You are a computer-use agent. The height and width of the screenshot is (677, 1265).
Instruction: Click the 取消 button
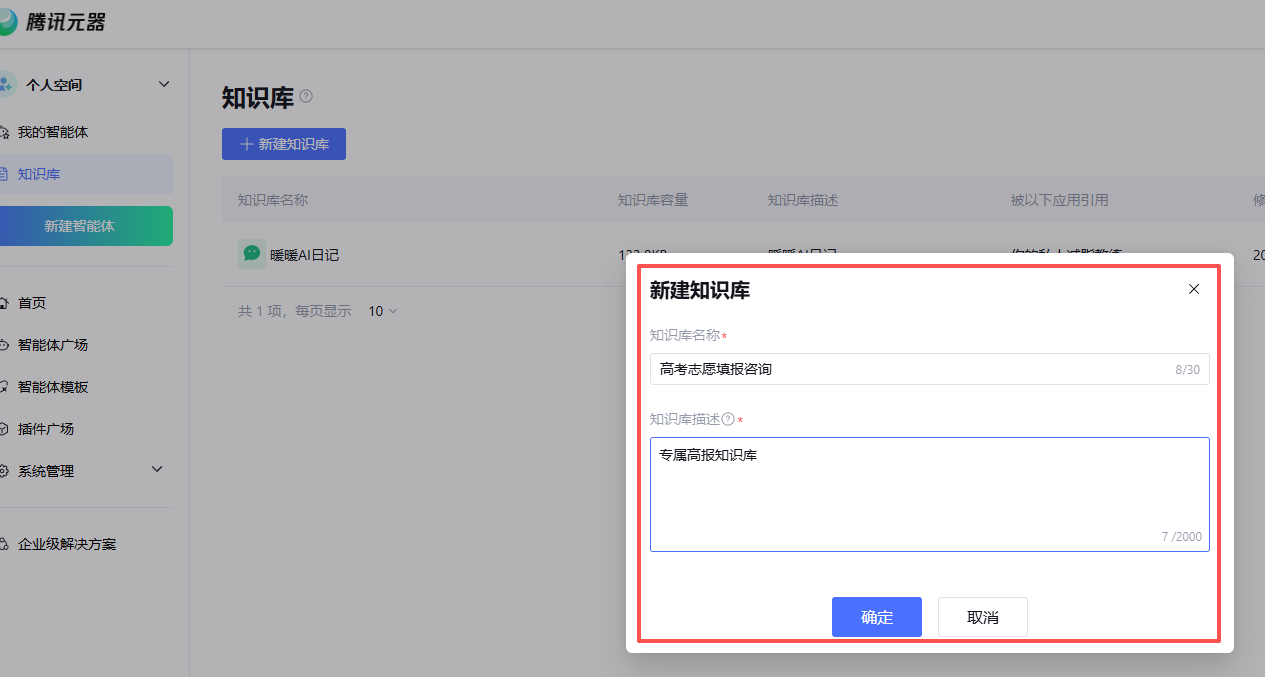pos(982,617)
